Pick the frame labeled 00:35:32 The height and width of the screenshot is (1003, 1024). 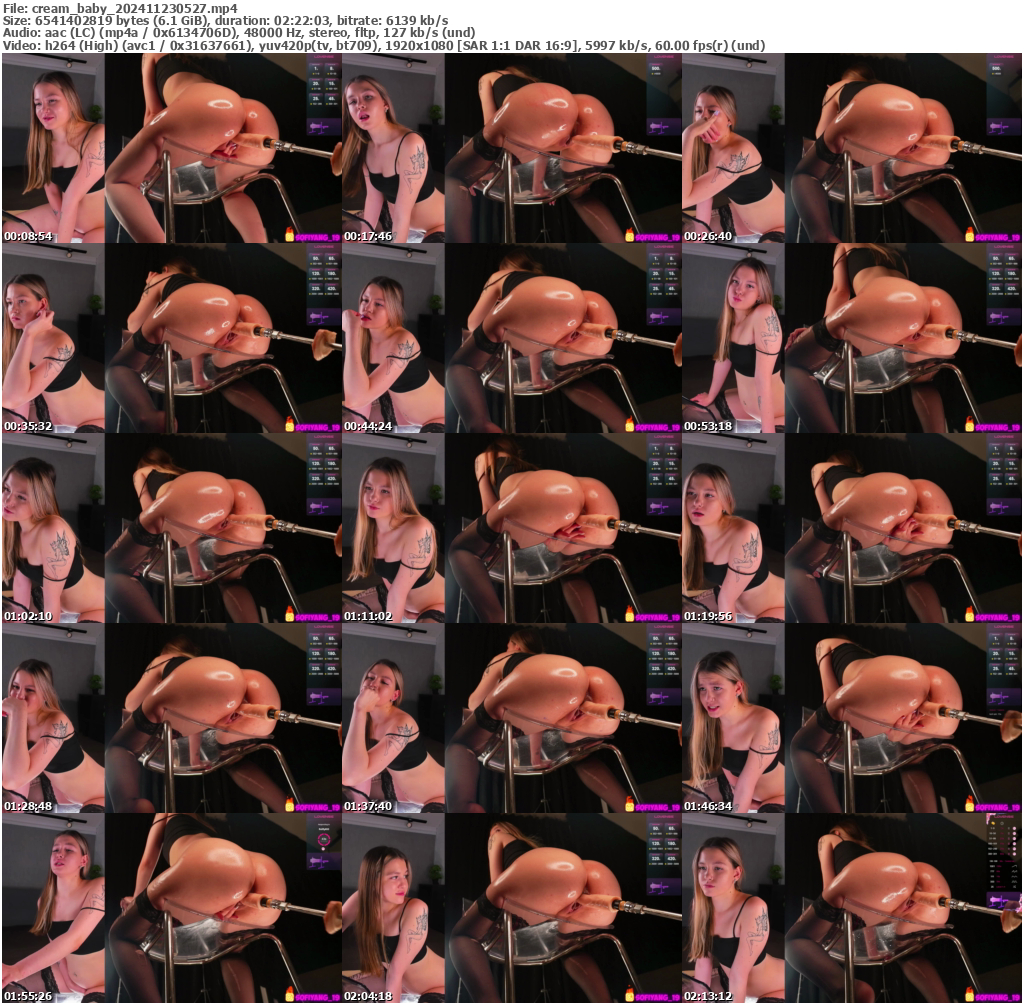tap(171, 338)
